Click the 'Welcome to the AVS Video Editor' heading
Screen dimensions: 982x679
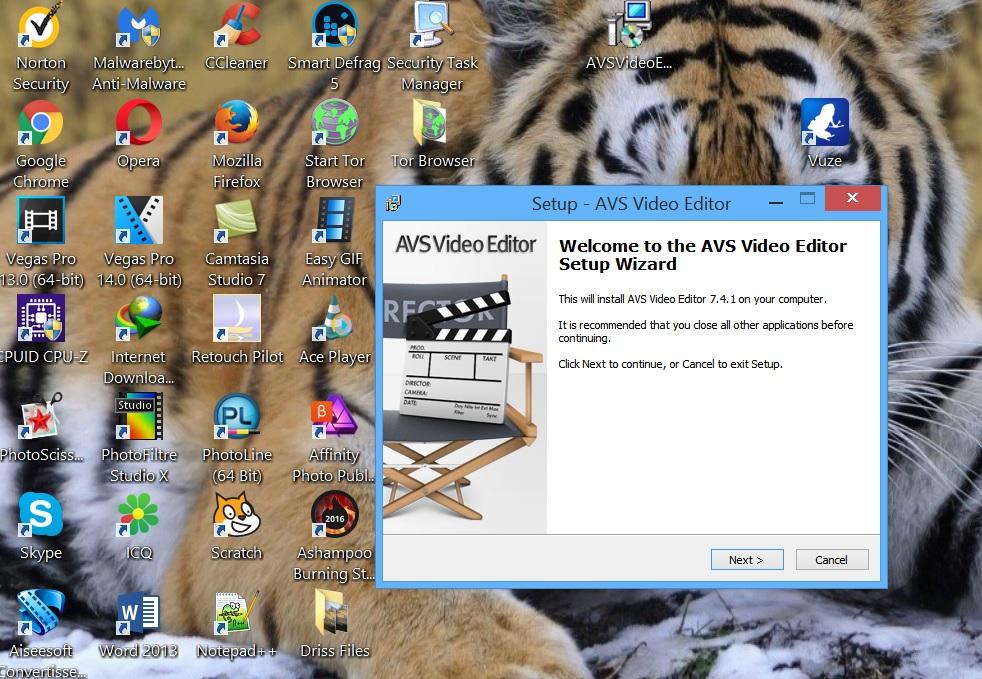pyautogui.click(x=703, y=255)
